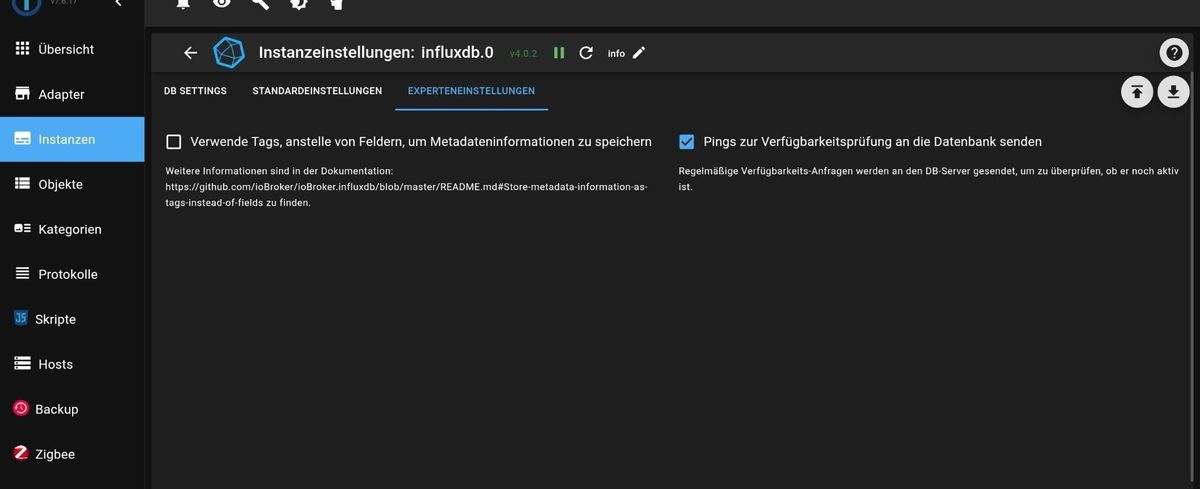Click the 'Regelmäßige Verfügbarkeits-Anfragen' description text
The width and height of the screenshot is (1200, 489).
(x=929, y=179)
